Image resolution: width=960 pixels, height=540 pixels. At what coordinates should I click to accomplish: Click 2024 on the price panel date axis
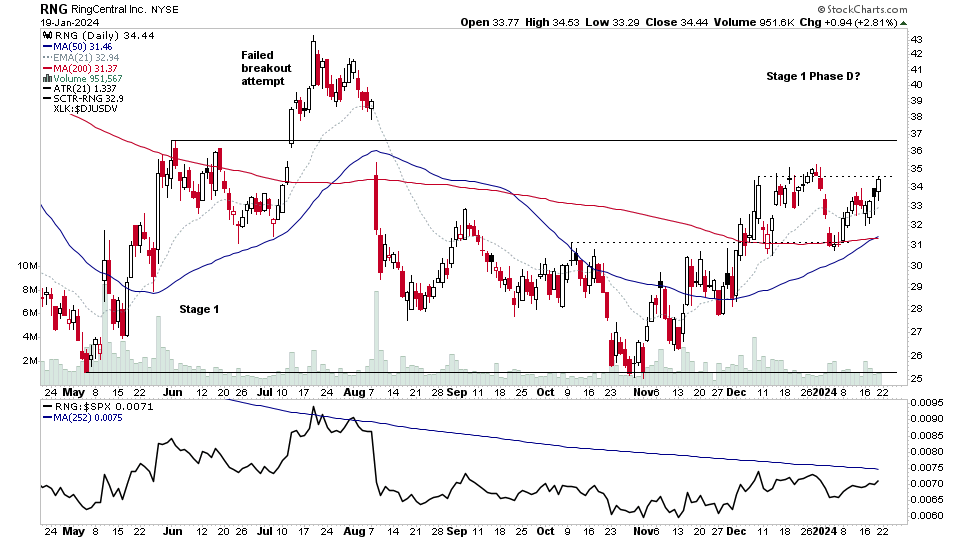824,392
